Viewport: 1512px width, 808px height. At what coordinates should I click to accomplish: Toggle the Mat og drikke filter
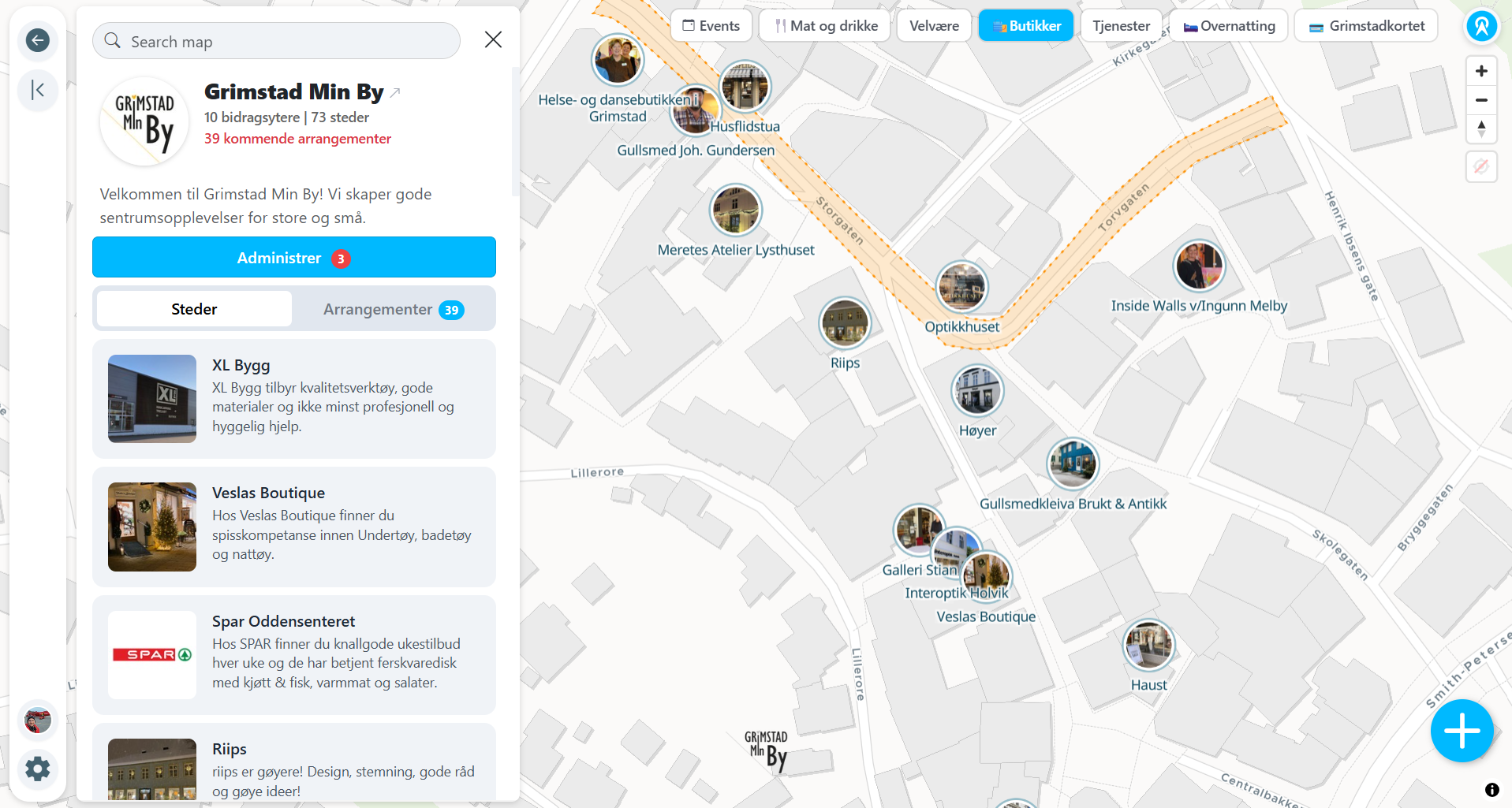point(825,26)
